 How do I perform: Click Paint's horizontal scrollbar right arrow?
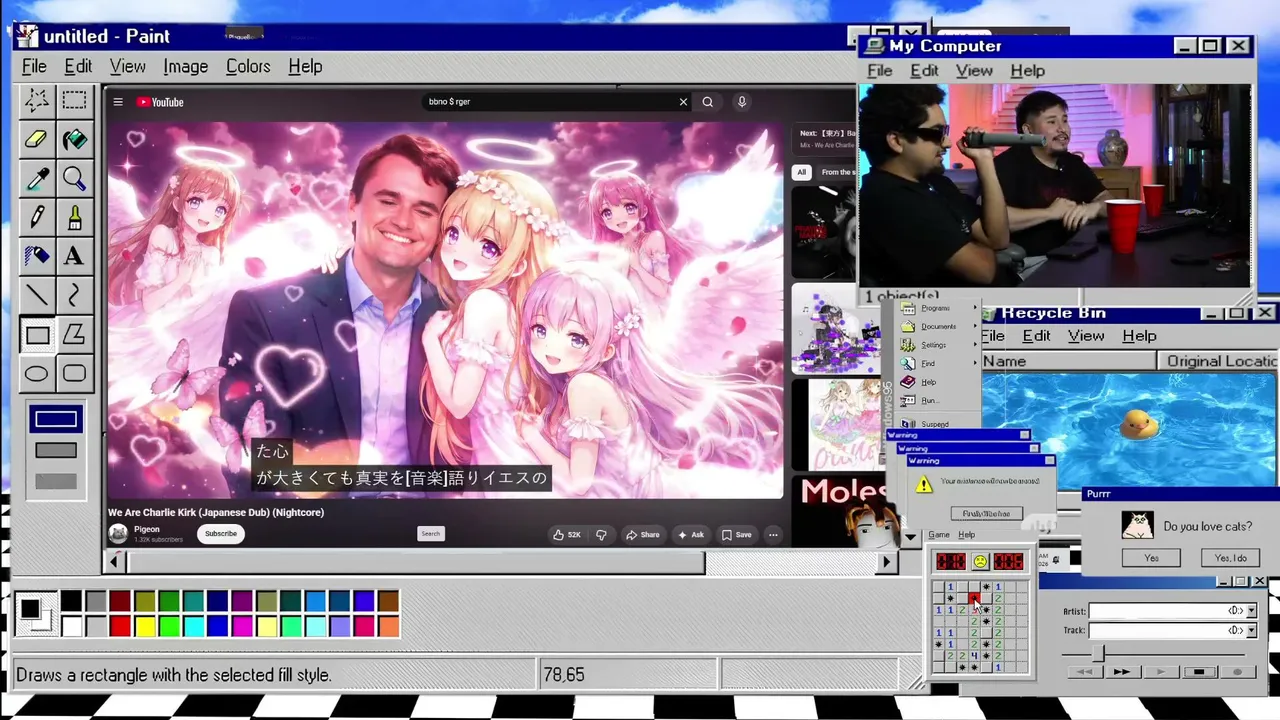tap(886, 563)
